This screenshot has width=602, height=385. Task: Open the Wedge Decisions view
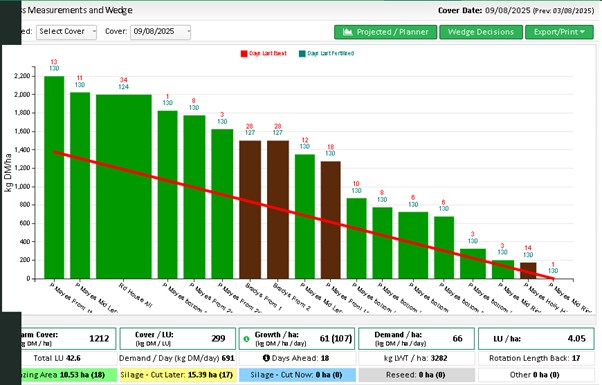[x=481, y=32]
